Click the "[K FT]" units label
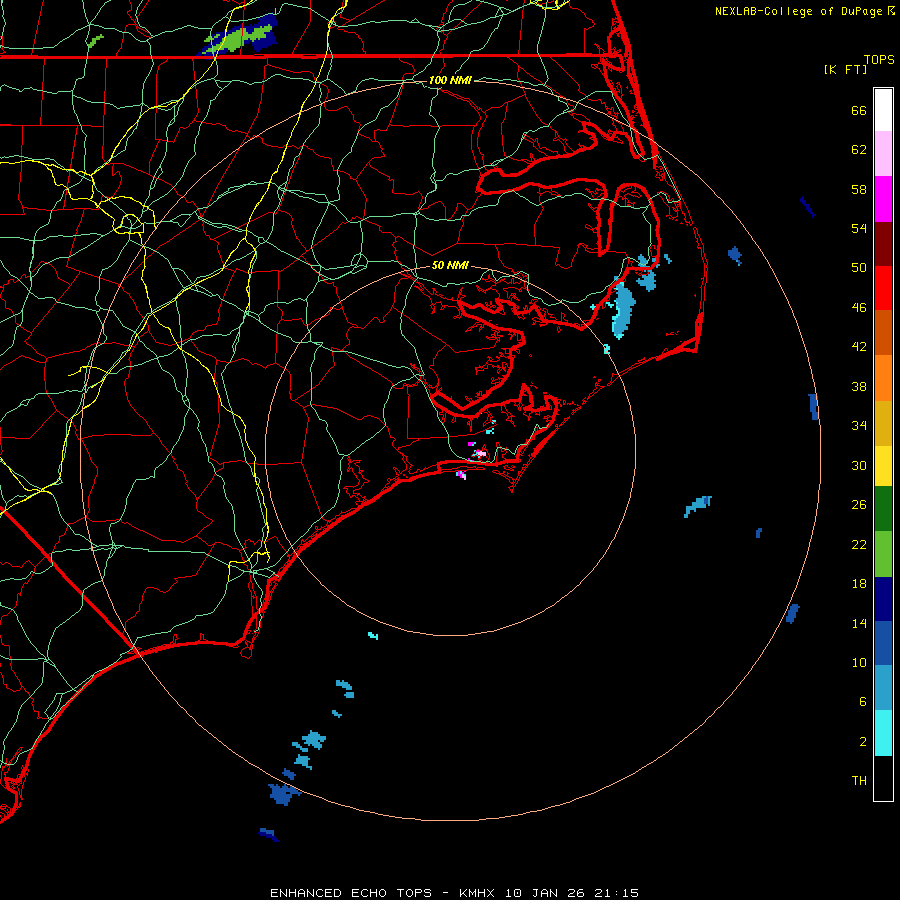This screenshot has height=900, width=900. coord(845,70)
